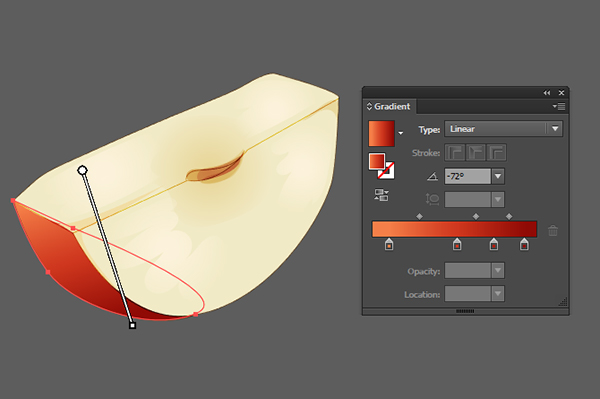Select the rightmost dark red gradient stop
The height and width of the screenshot is (399, 600).
(x=524, y=244)
